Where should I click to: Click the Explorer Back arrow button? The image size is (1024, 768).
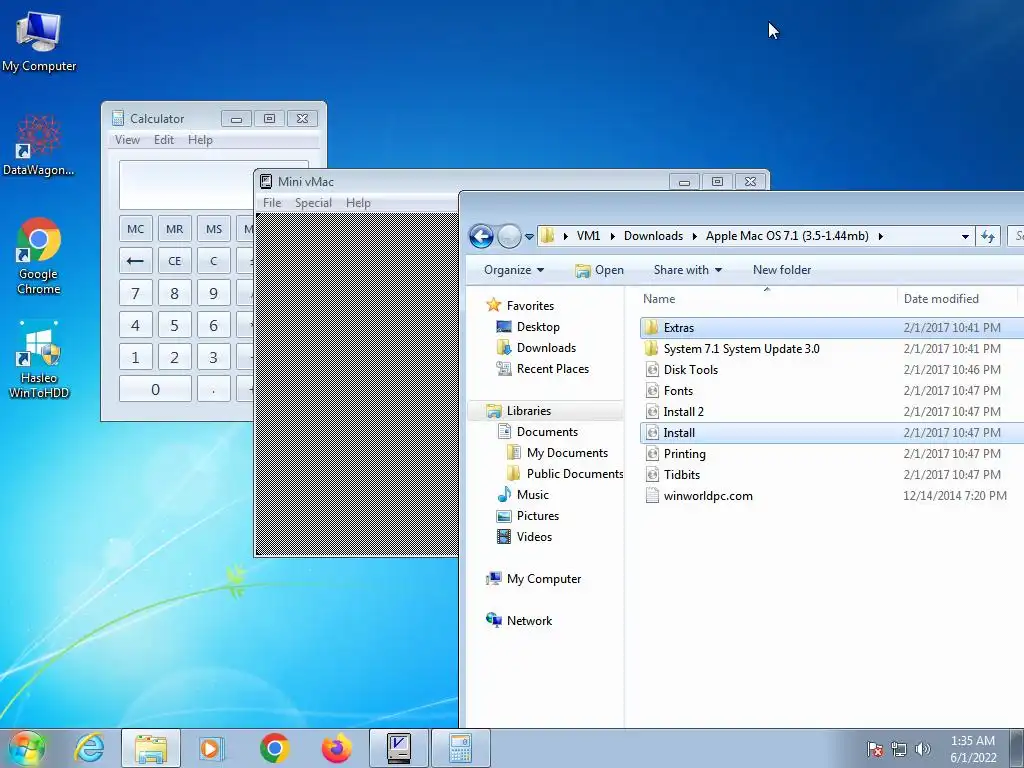[481, 236]
